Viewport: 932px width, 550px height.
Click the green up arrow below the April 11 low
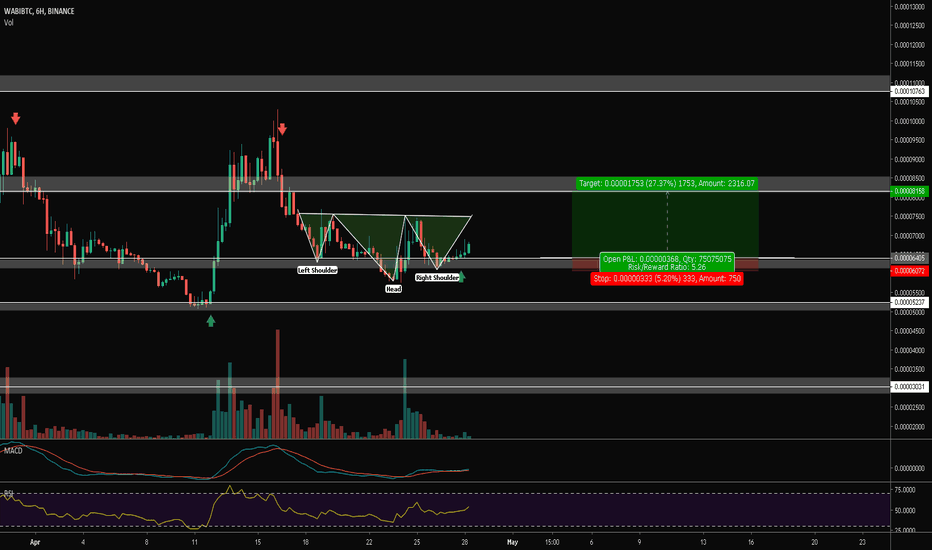(x=210, y=321)
